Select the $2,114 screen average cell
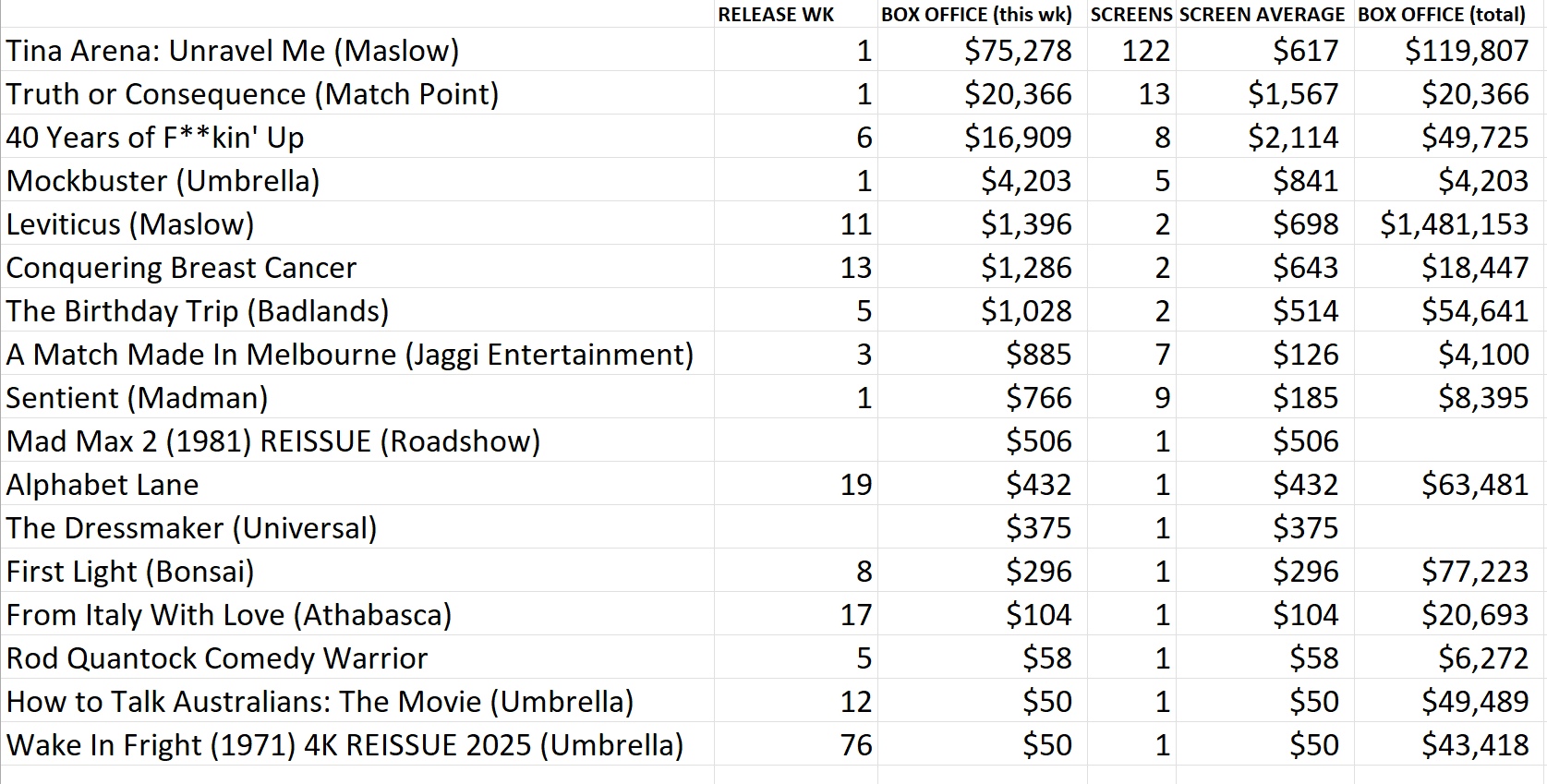Screen dimensions: 1547x784 (1264, 137)
